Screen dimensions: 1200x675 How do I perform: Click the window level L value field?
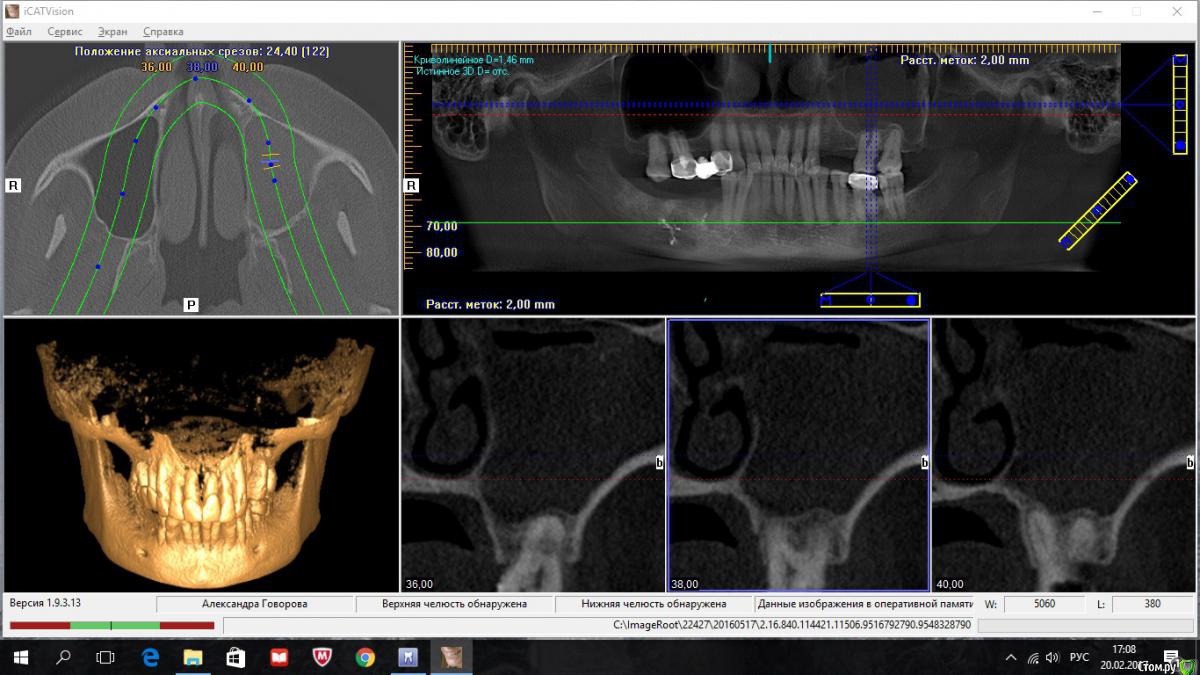[1150, 604]
